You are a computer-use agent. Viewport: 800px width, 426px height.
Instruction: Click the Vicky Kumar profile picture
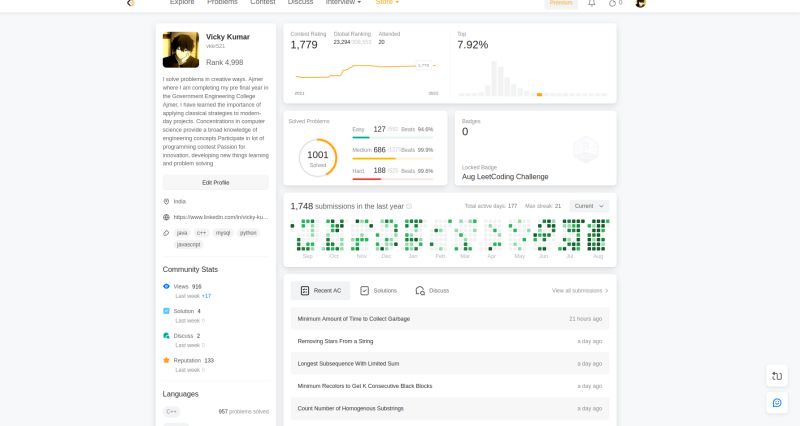tap(181, 49)
